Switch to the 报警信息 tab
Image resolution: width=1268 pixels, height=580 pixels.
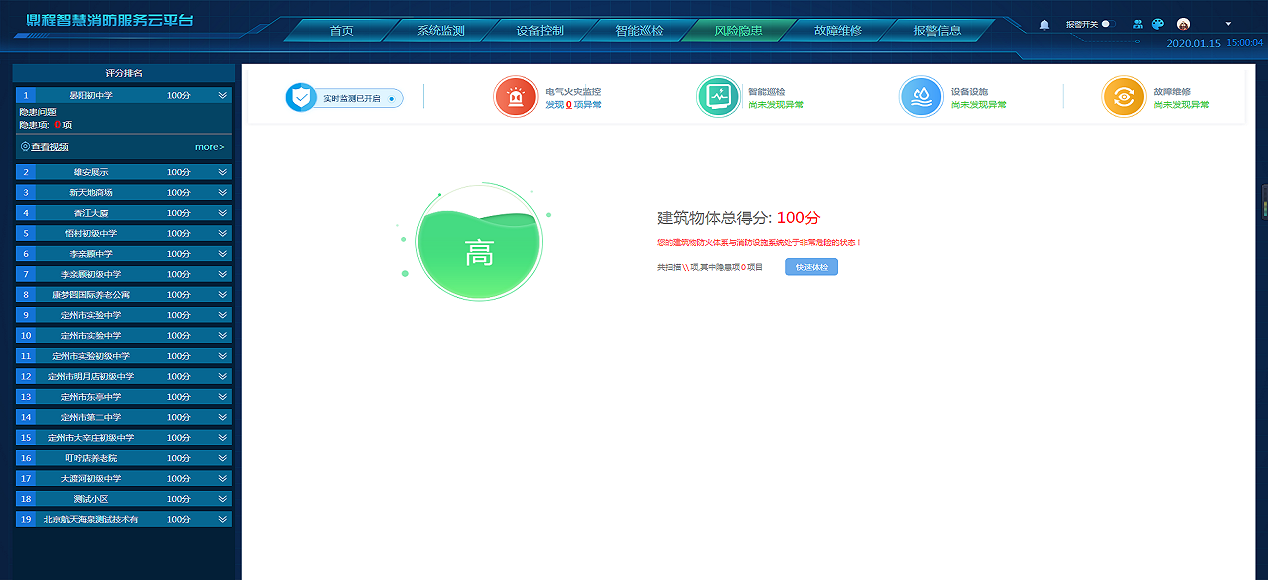point(937,30)
